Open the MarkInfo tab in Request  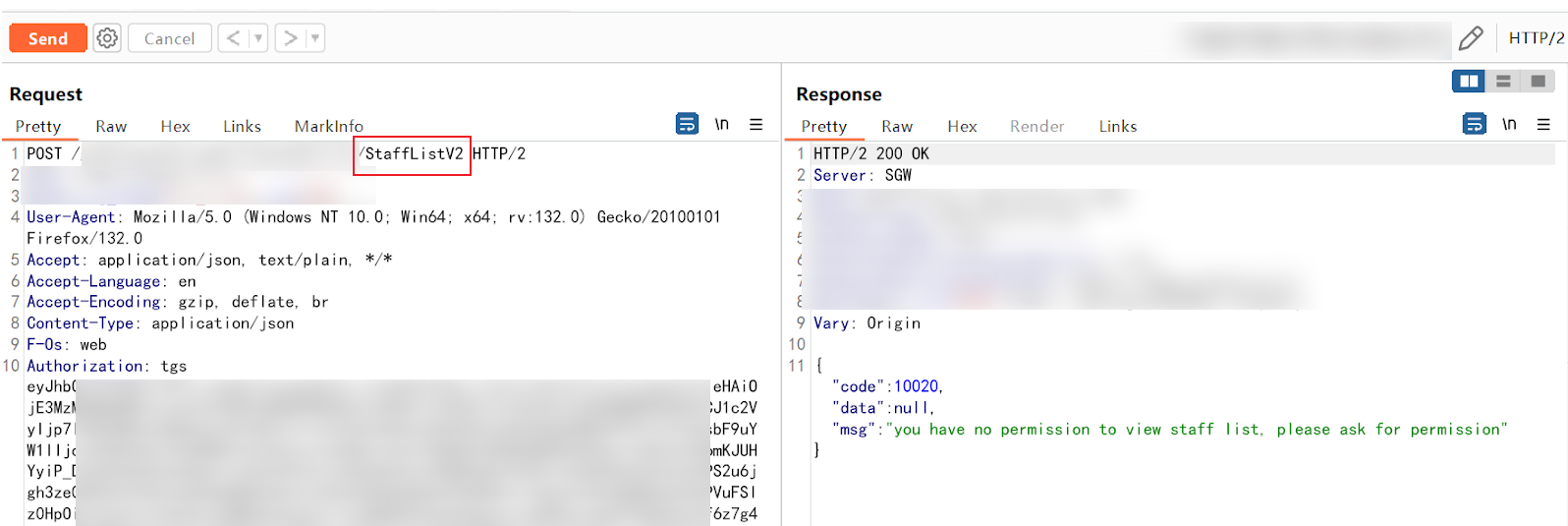(328, 126)
